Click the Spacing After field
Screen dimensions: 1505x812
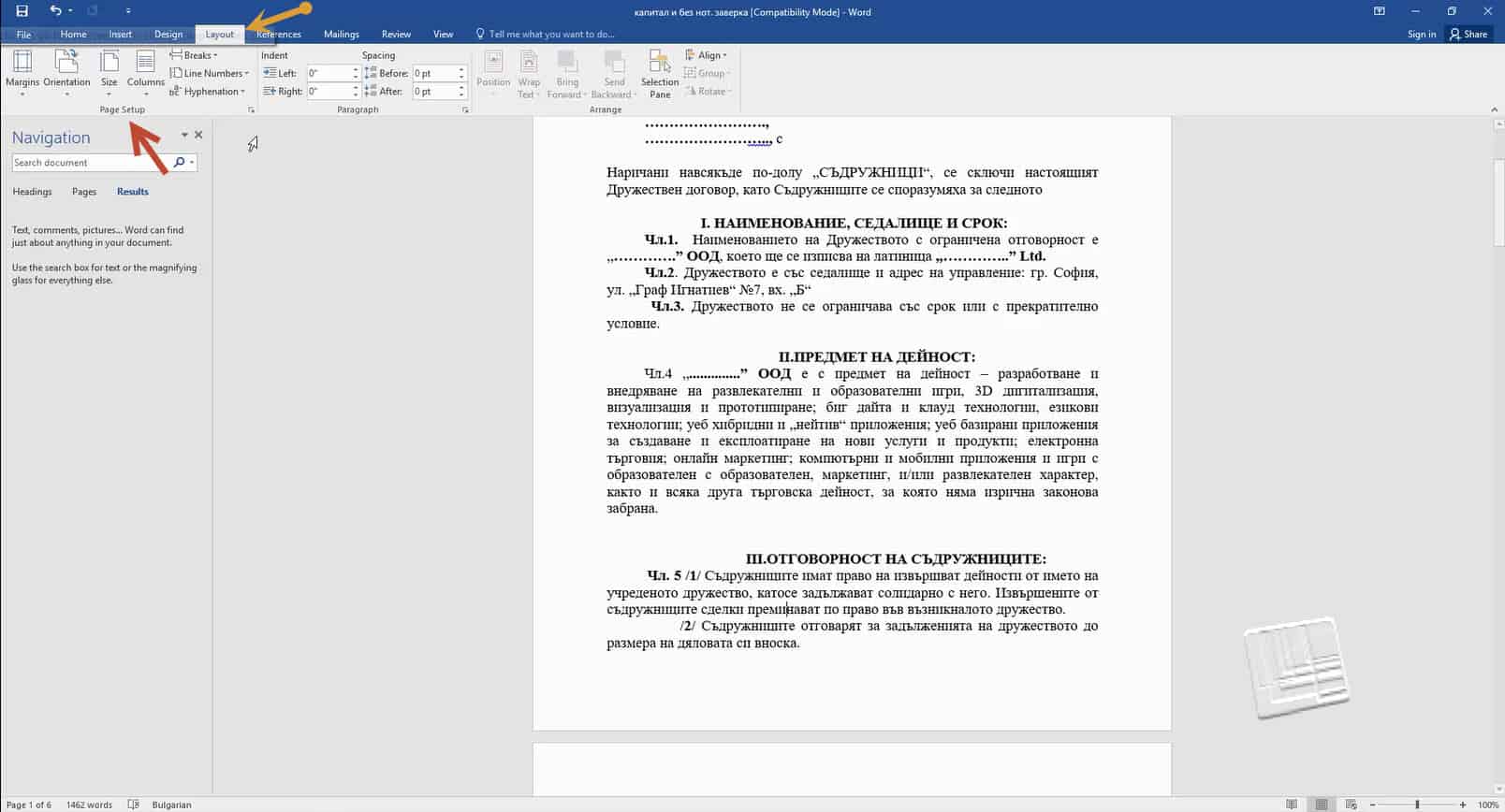pos(435,92)
